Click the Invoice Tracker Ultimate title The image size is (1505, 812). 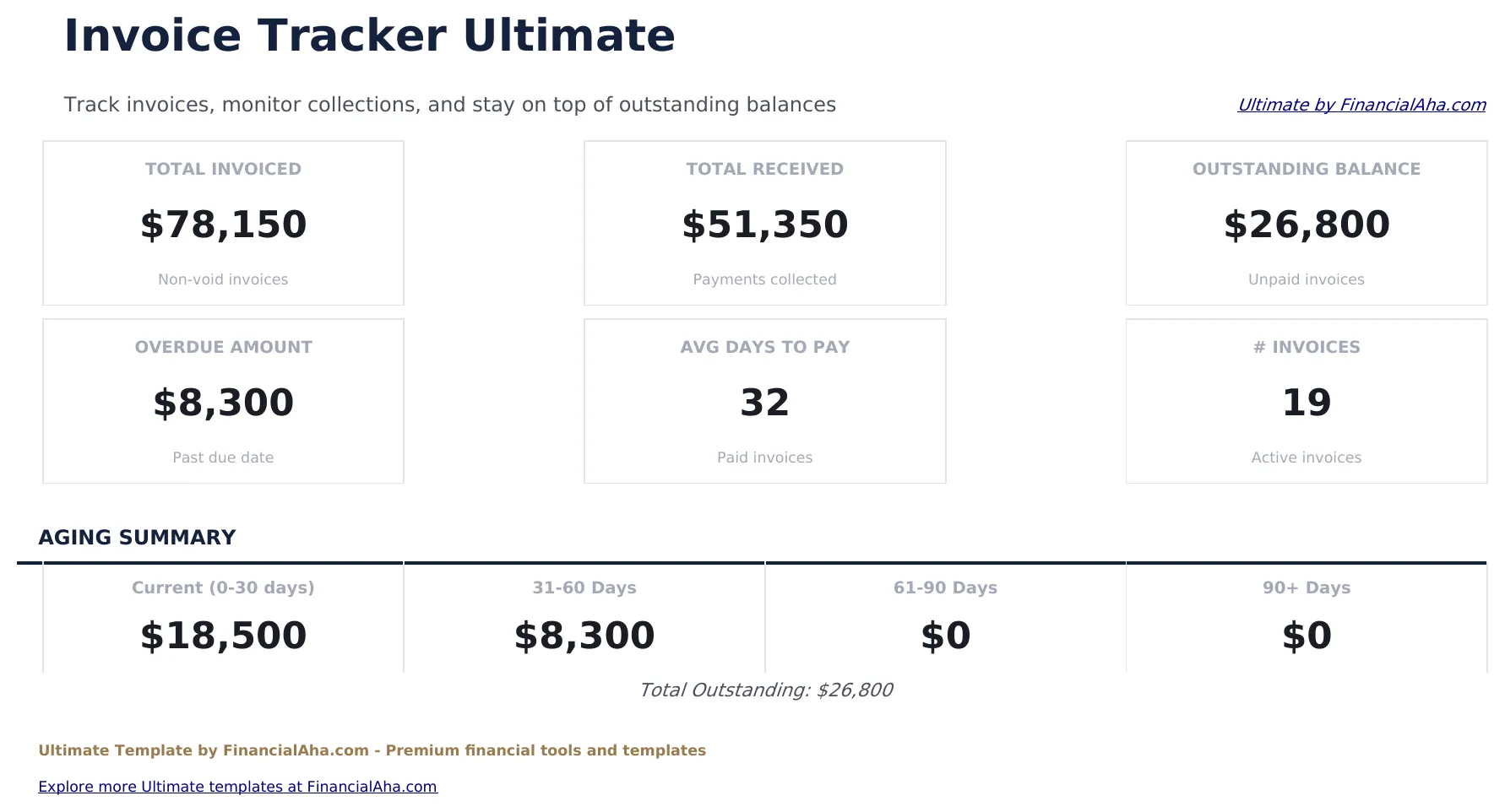coord(369,35)
